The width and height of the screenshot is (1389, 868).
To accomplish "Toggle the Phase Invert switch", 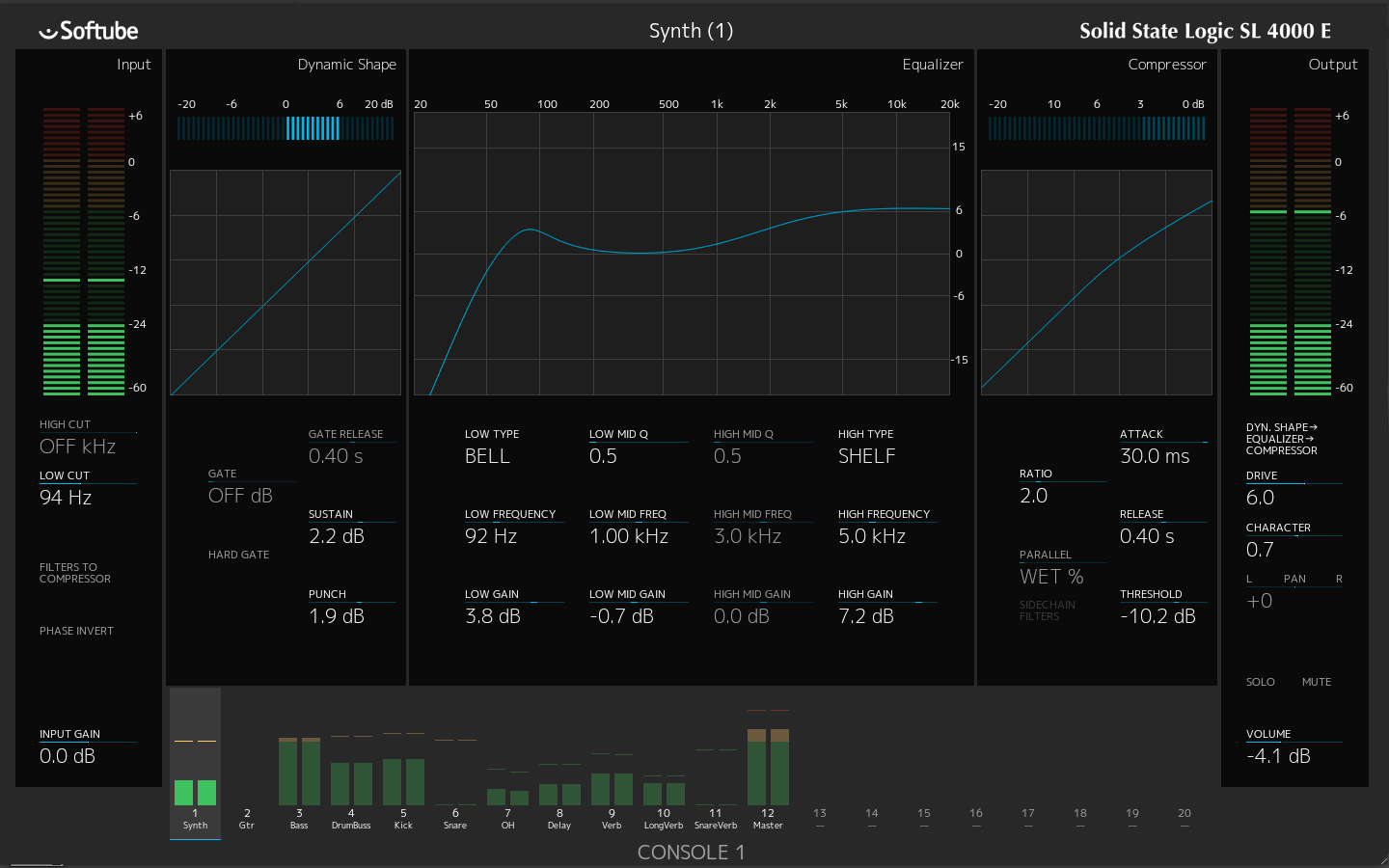I will click(x=76, y=631).
